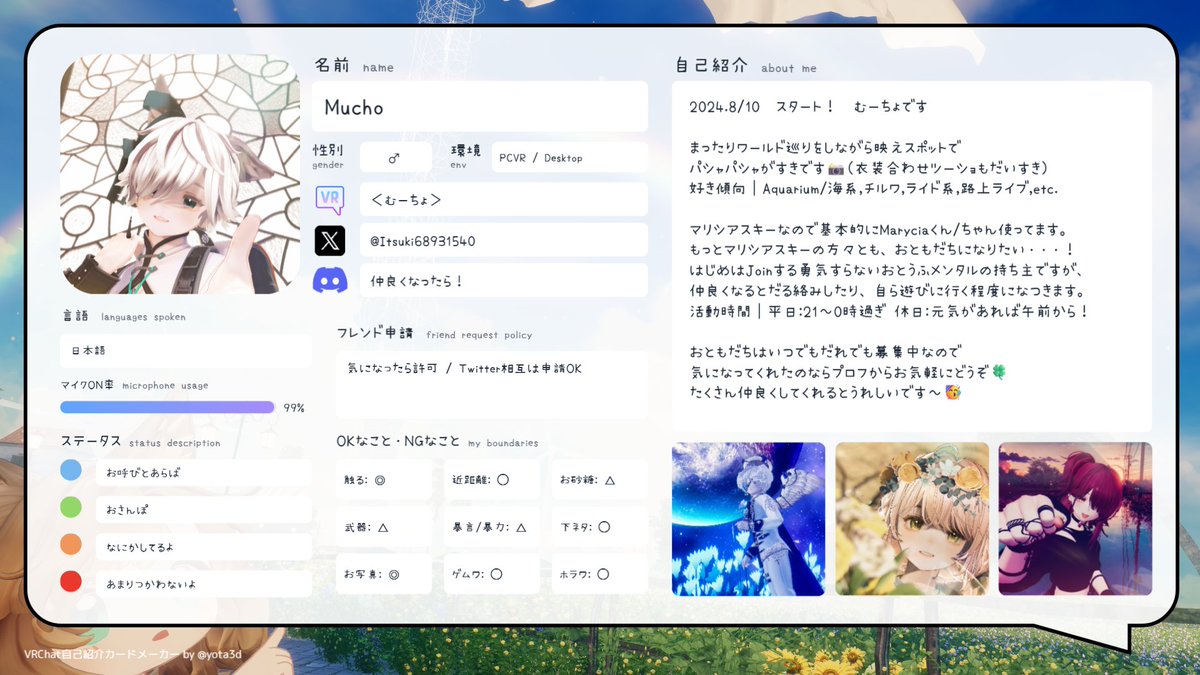Click the Discord icon
1200x675 pixels.
click(x=331, y=281)
